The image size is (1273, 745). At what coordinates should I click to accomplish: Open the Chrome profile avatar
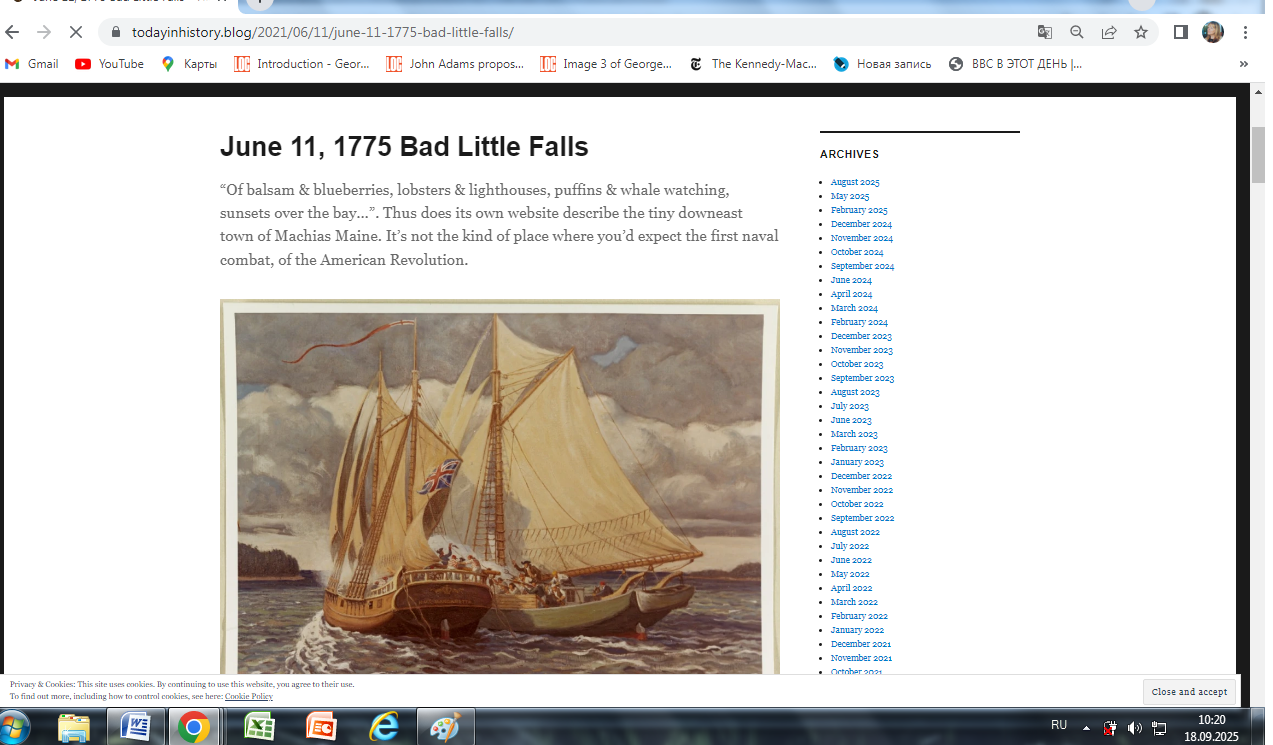pyautogui.click(x=1212, y=32)
